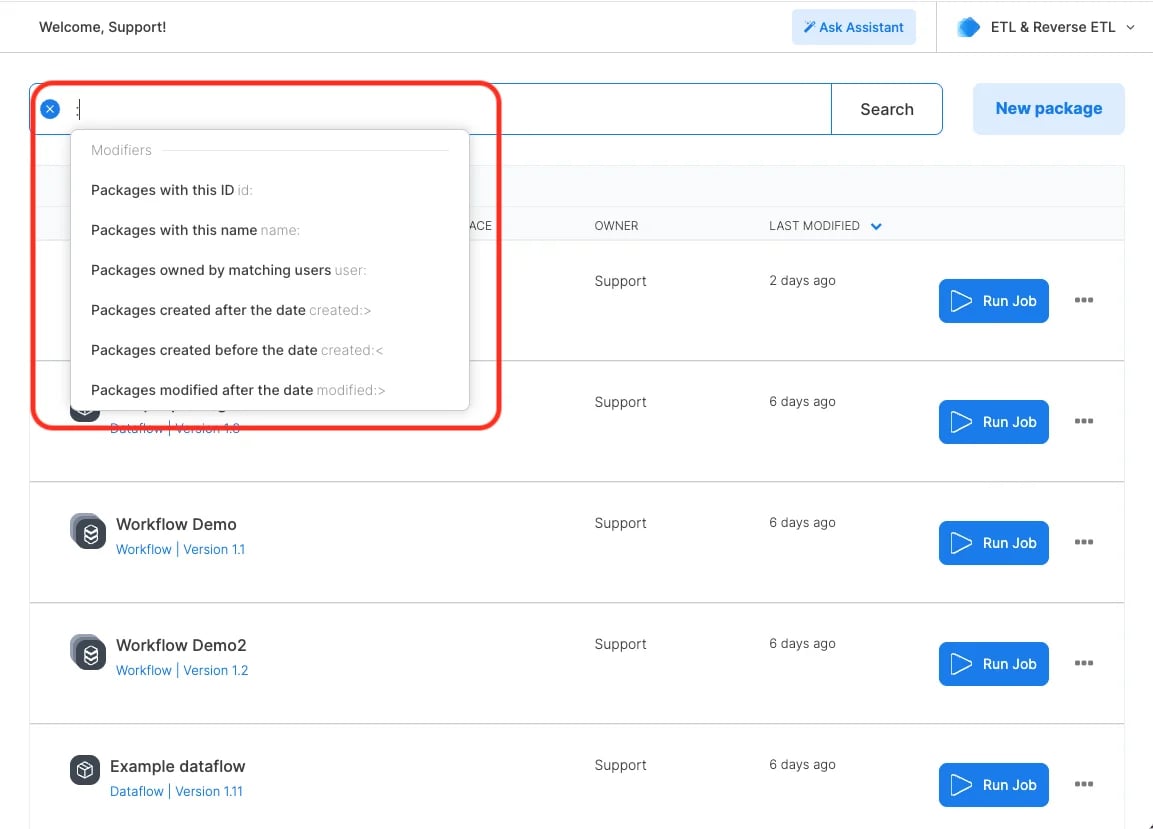Click the Example dataflow package icon
This screenshot has width=1153, height=829.
[85, 770]
